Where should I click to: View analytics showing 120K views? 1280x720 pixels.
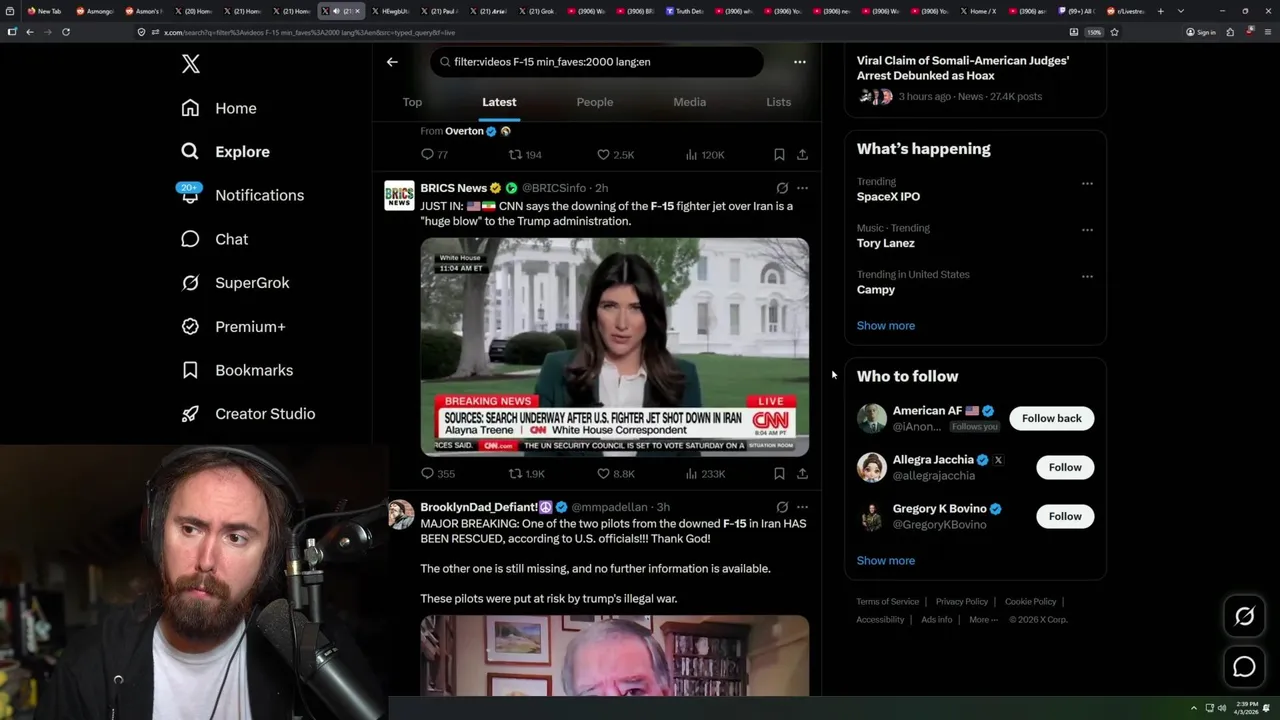(x=705, y=155)
